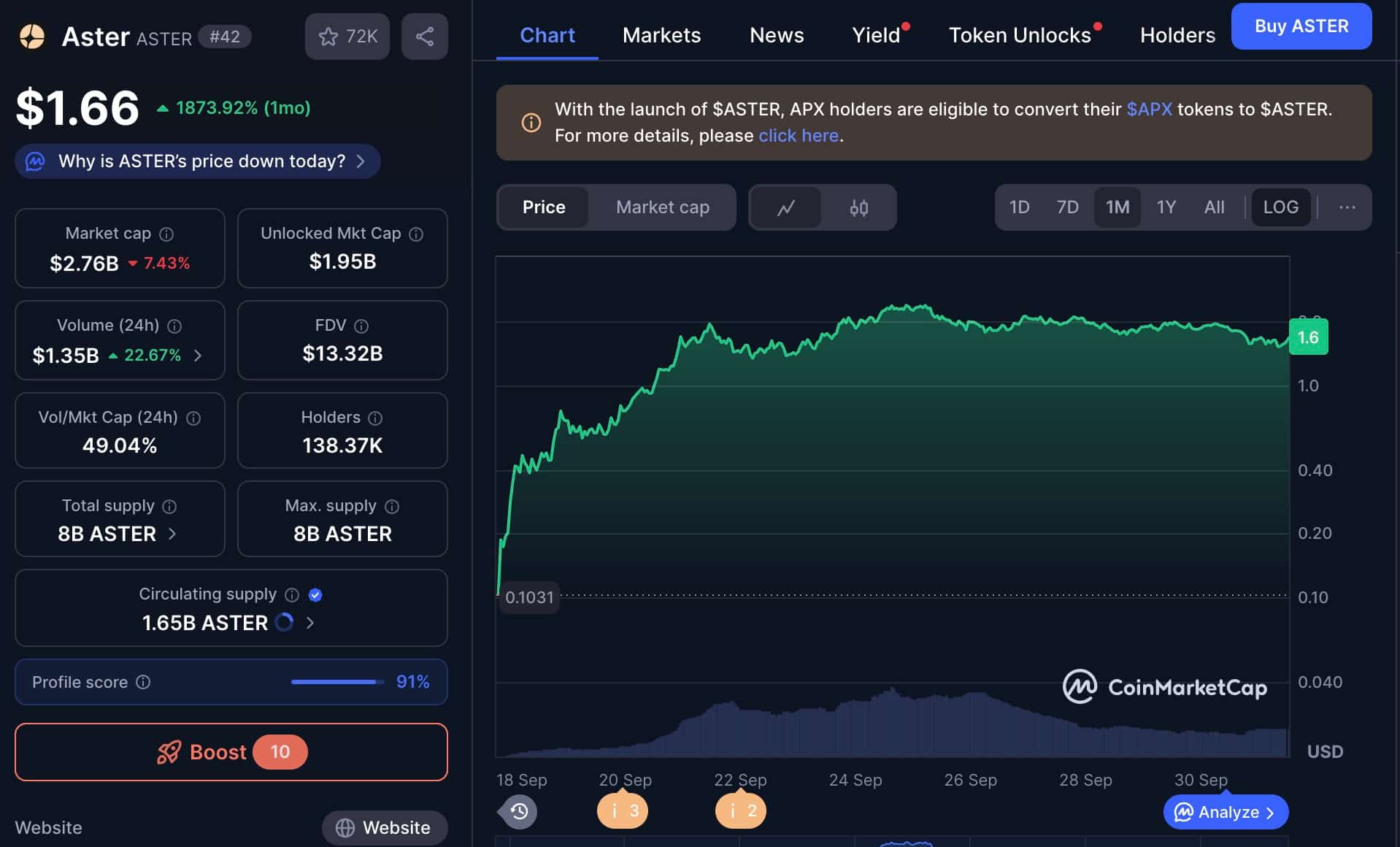Click the 20 Sep news event marker
Viewport: 1400px width, 847px height.
click(x=623, y=811)
